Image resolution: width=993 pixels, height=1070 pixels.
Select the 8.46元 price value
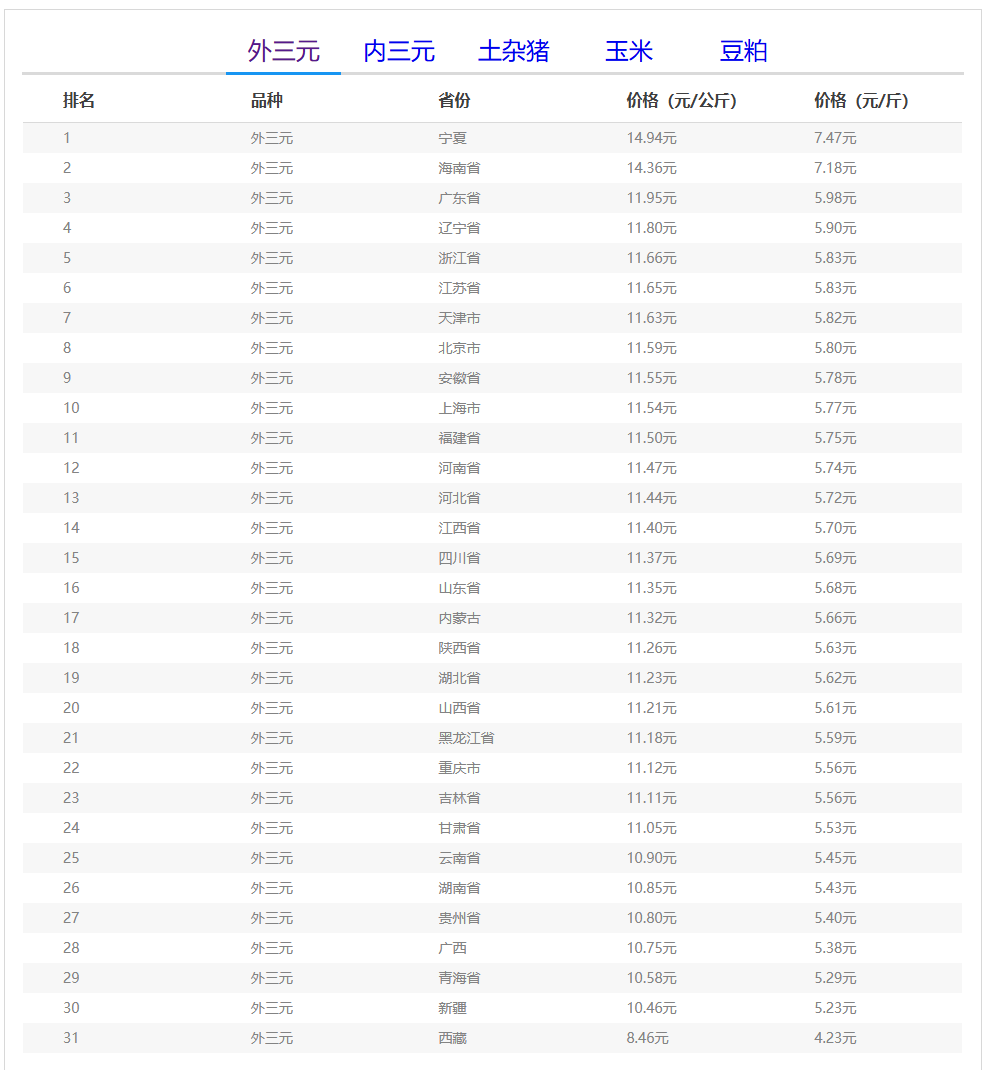648,1039
